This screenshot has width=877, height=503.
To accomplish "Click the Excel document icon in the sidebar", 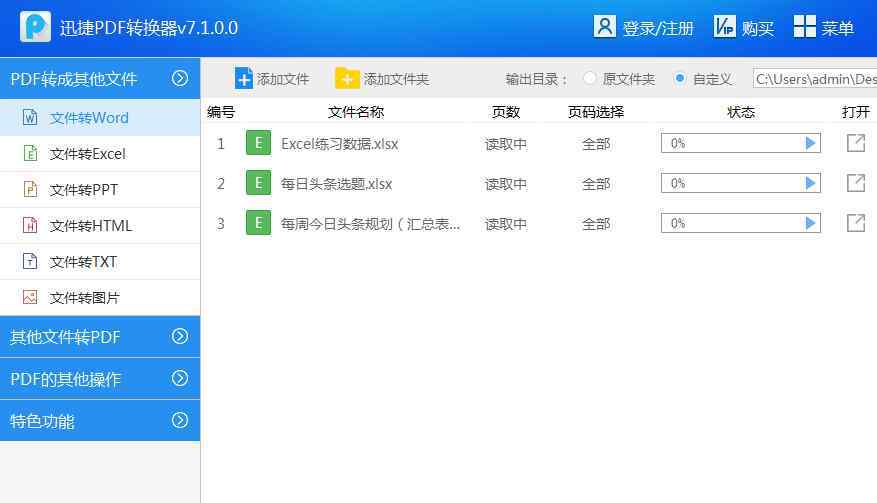I will point(30,153).
